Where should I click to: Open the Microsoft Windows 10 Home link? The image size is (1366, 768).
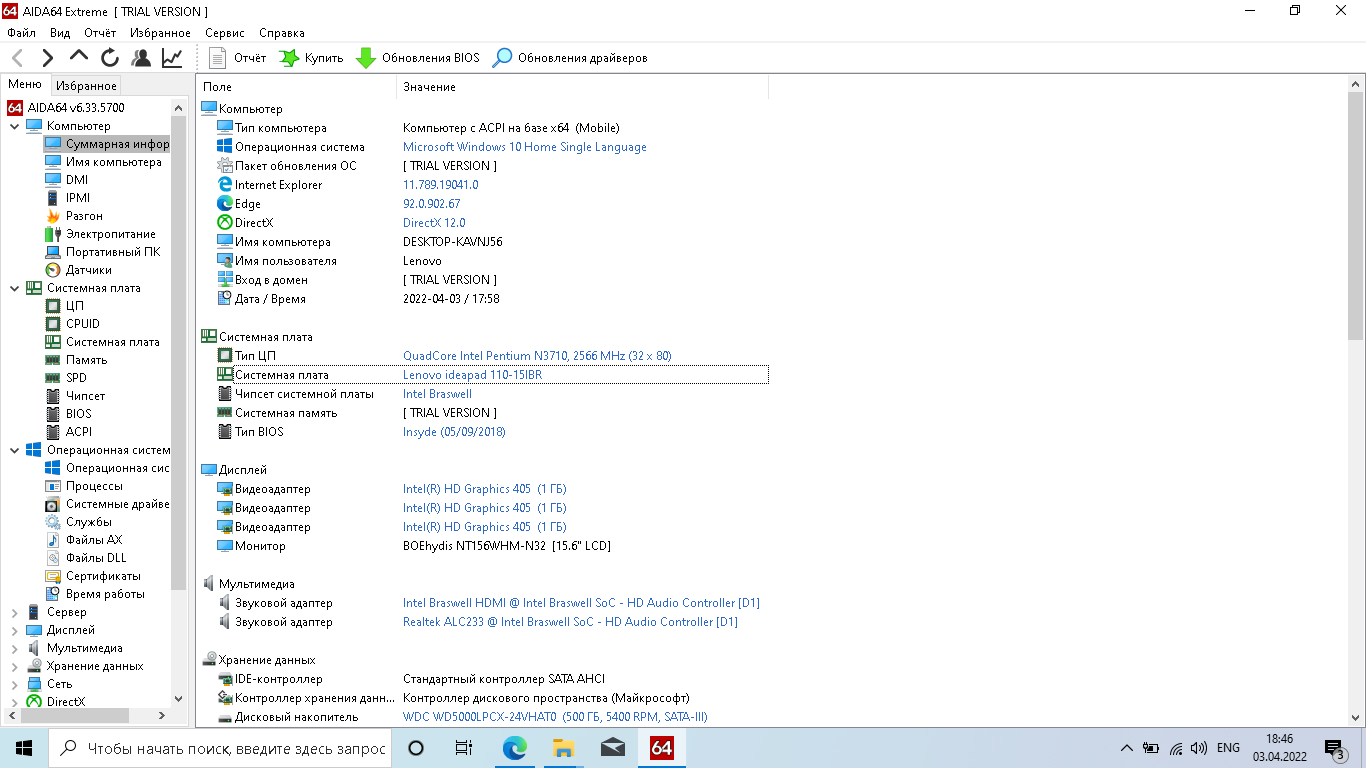click(x=525, y=147)
